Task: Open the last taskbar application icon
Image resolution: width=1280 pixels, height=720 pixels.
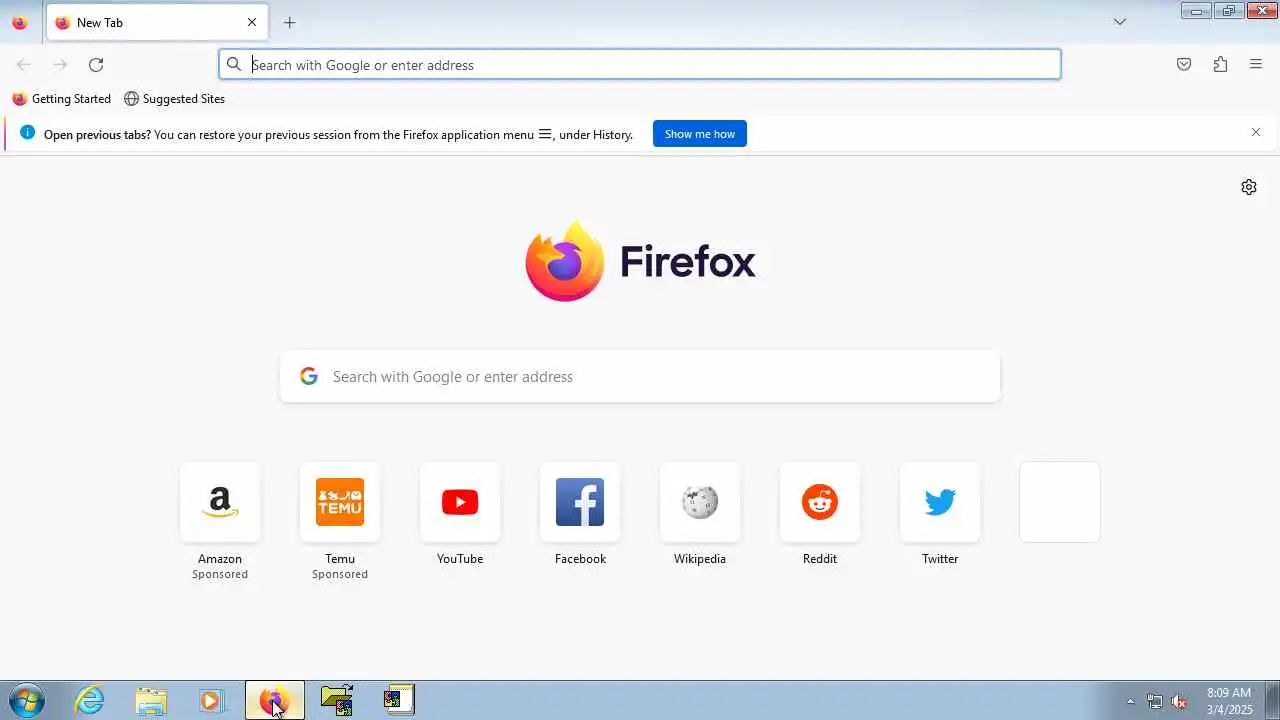Action: (x=399, y=701)
